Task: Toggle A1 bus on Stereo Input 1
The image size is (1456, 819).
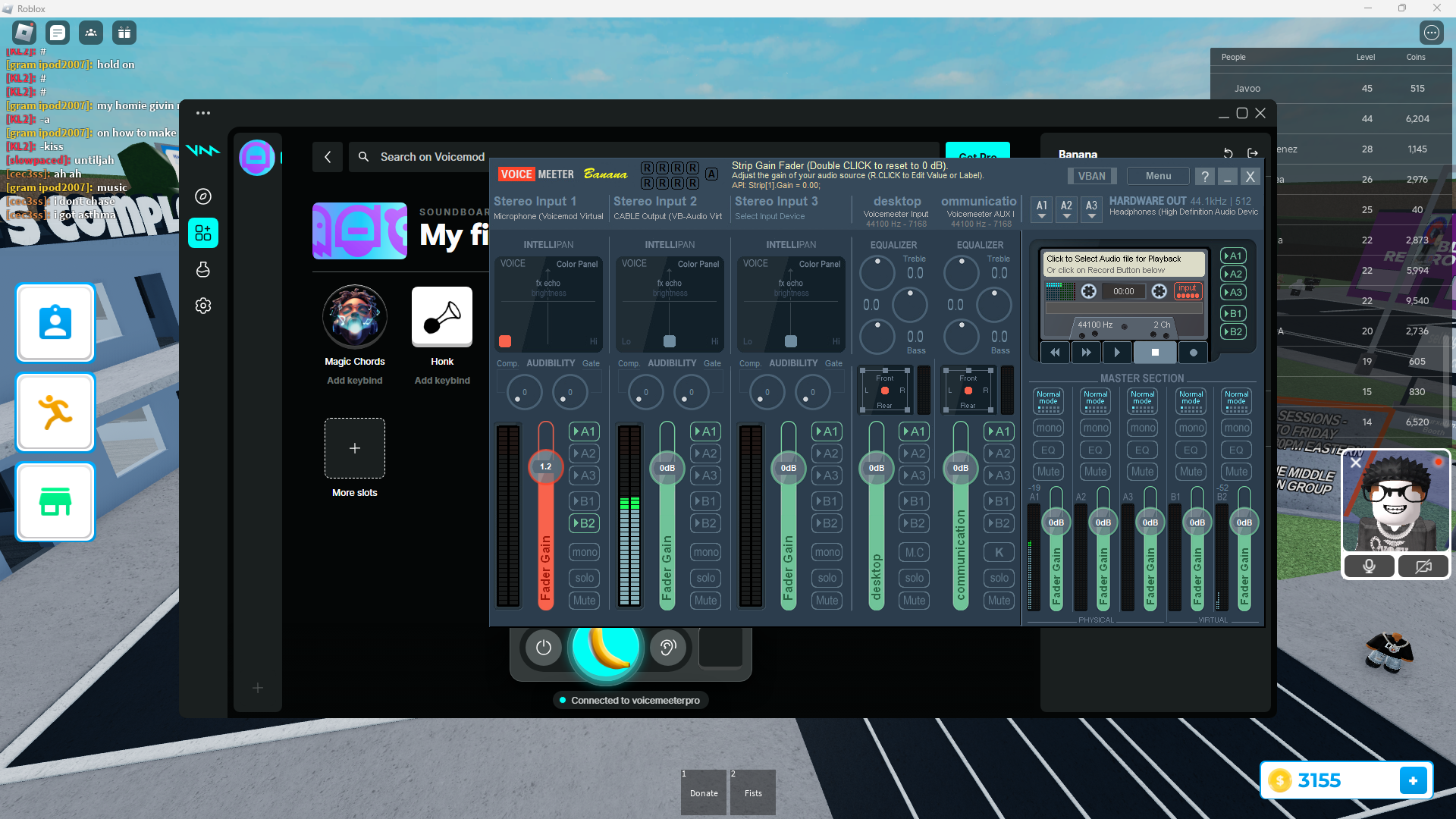Action: tap(585, 431)
